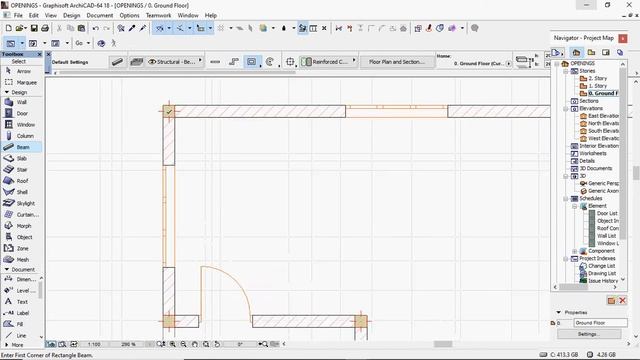
Task: Collapse the Properties section in Navigator
Action: [558, 312]
